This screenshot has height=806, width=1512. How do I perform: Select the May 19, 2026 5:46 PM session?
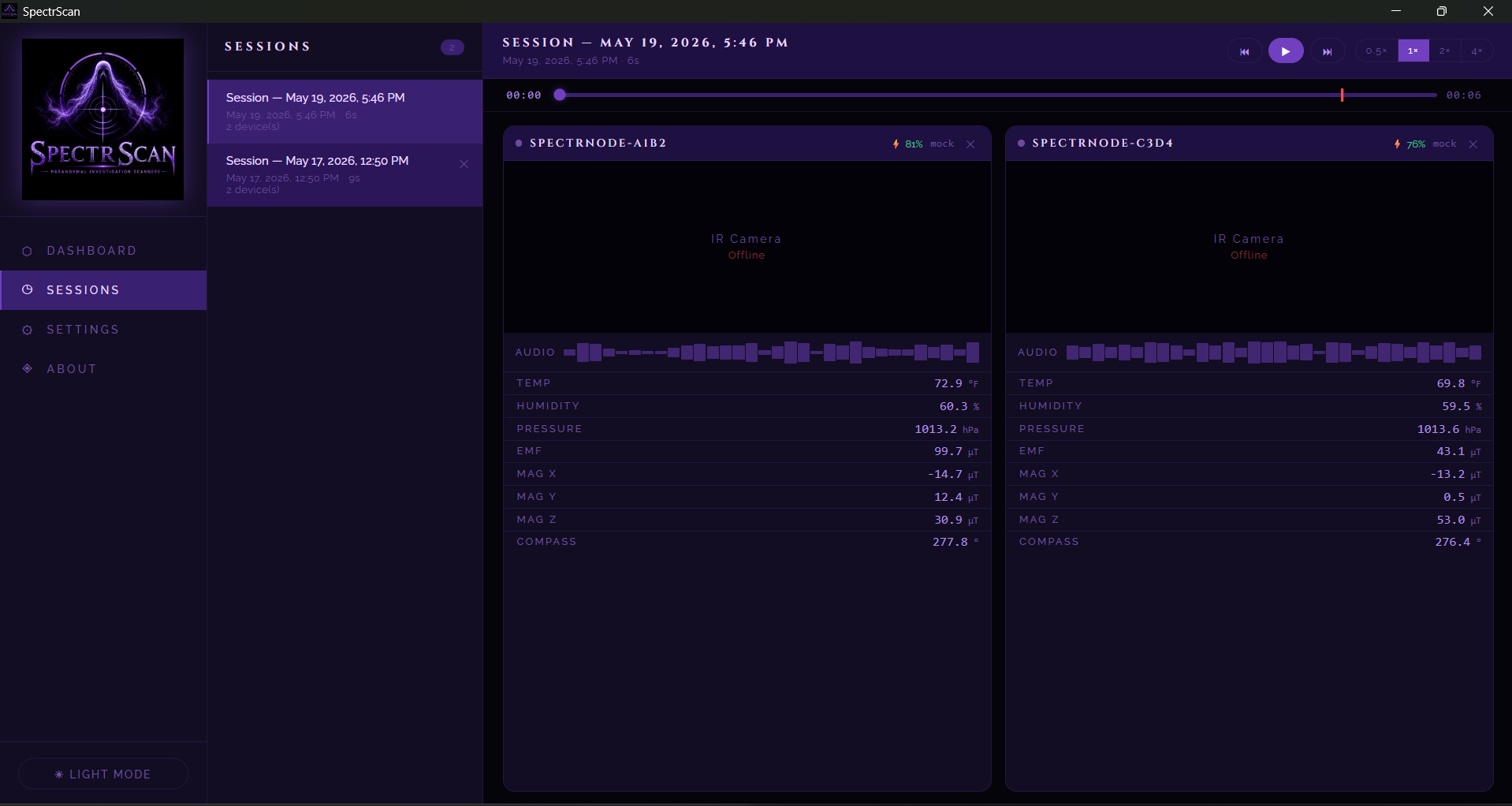[x=344, y=111]
